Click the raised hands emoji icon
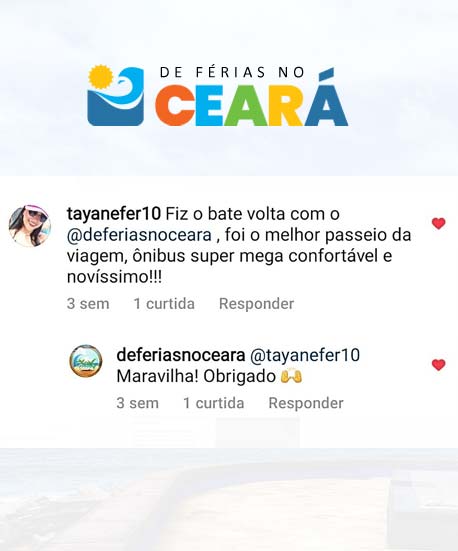Image resolution: width=458 pixels, height=551 pixels. pos(291,377)
